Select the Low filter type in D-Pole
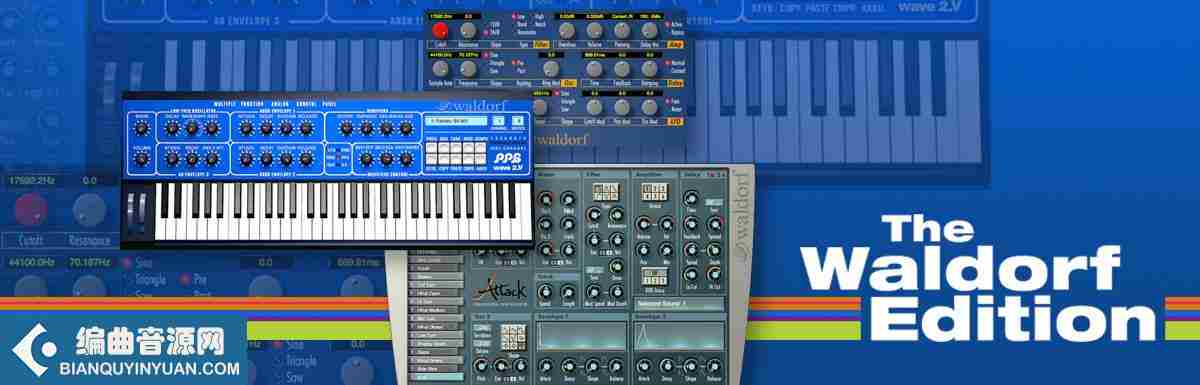This screenshot has width=1200, height=385. 519,16
